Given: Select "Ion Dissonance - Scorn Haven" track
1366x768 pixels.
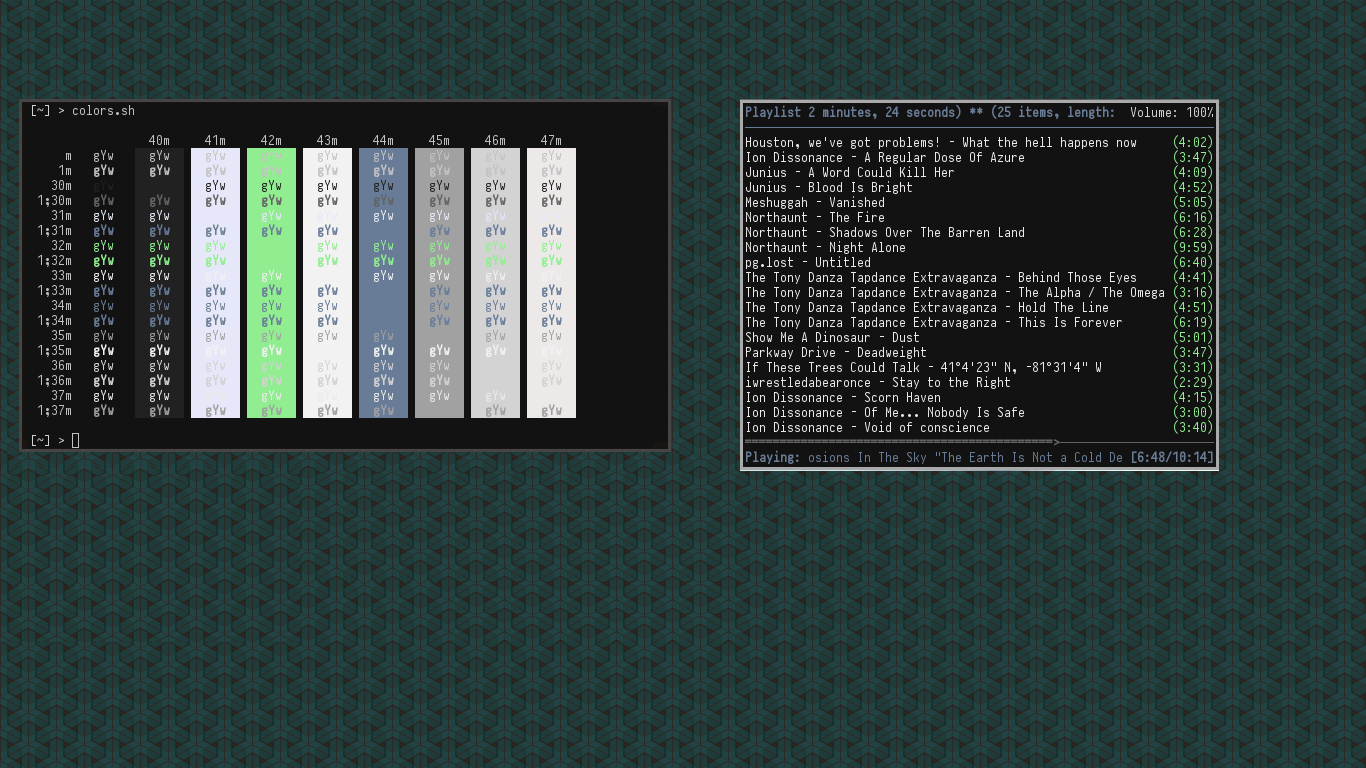Looking at the screenshot, I should [979, 398].
